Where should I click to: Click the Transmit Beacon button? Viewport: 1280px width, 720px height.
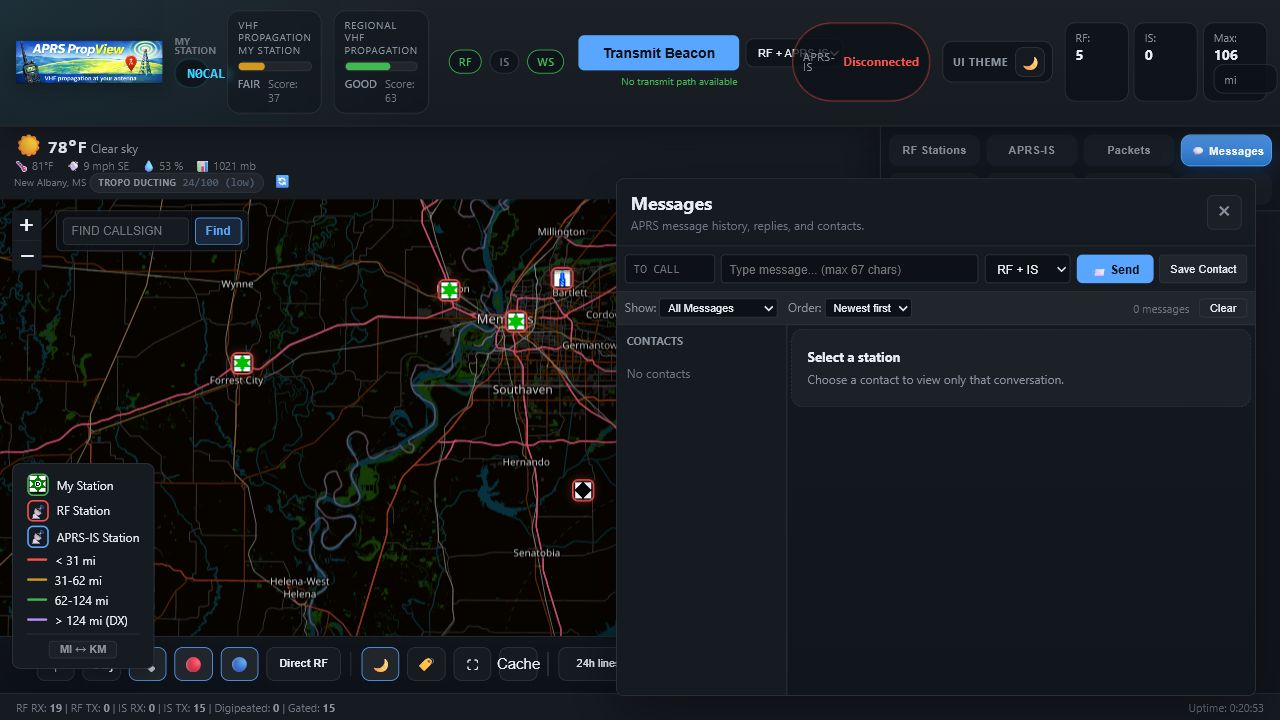coord(659,53)
